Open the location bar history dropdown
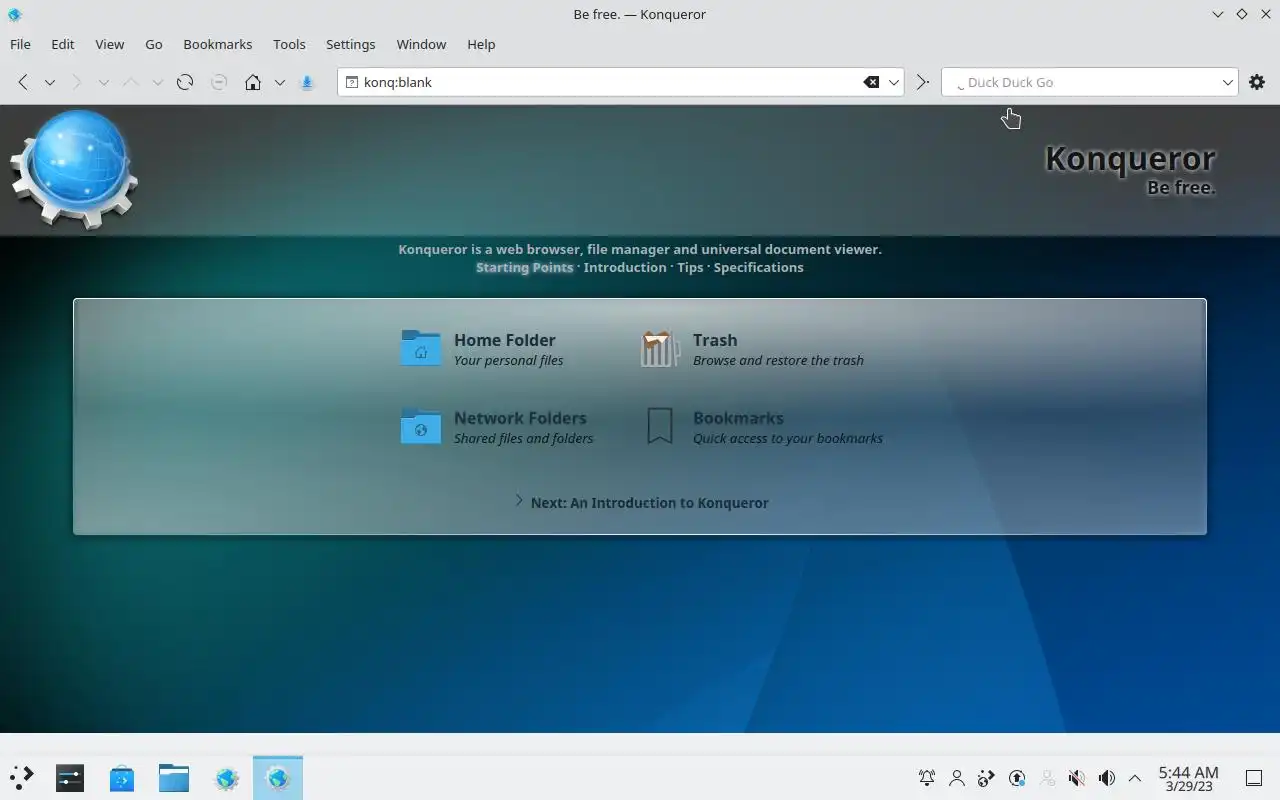Screen dimensions: 1280x800 [894, 82]
